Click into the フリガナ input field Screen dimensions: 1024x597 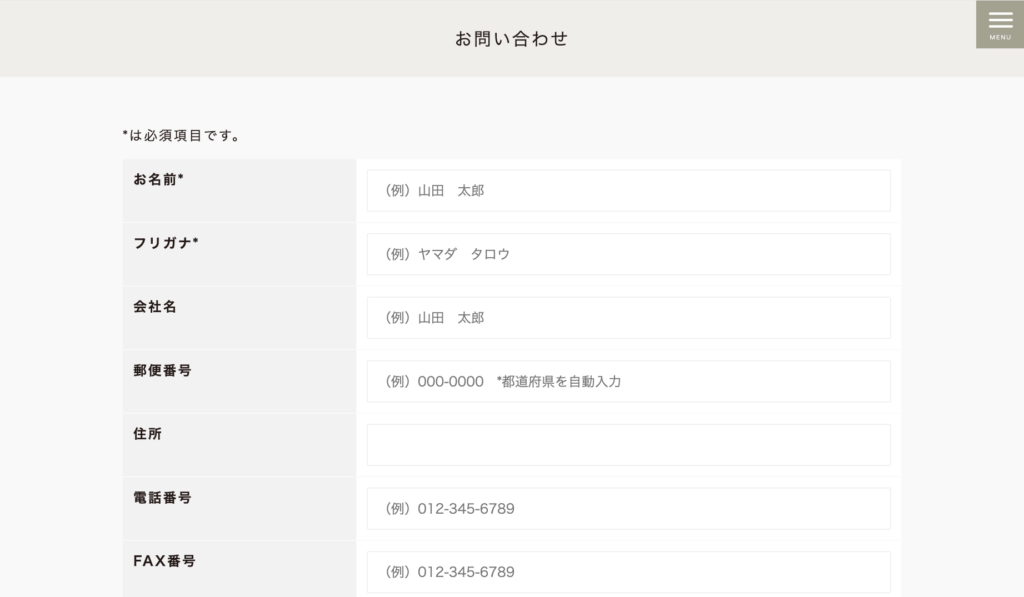[x=628, y=254]
